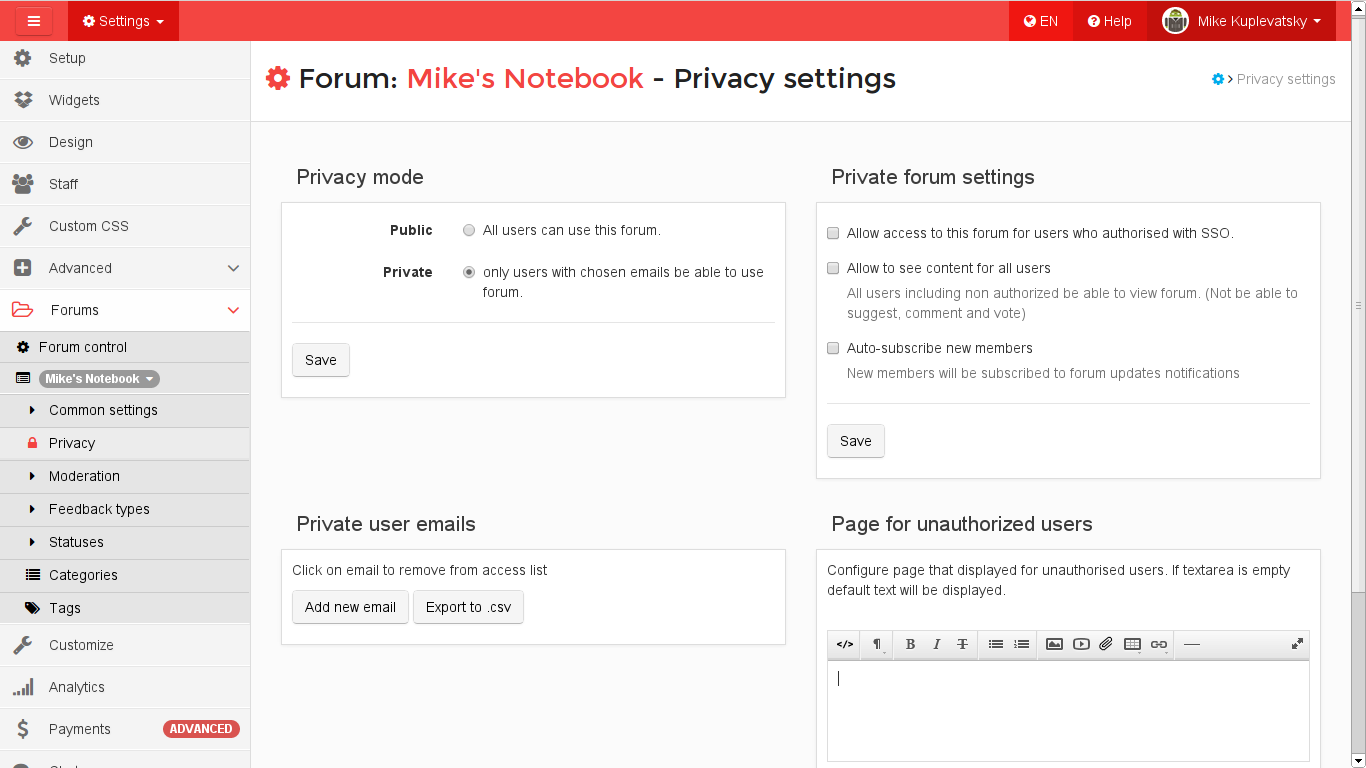The width and height of the screenshot is (1366, 768).
Task: Click Add new email button
Action: pyautogui.click(x=350, y=607)
